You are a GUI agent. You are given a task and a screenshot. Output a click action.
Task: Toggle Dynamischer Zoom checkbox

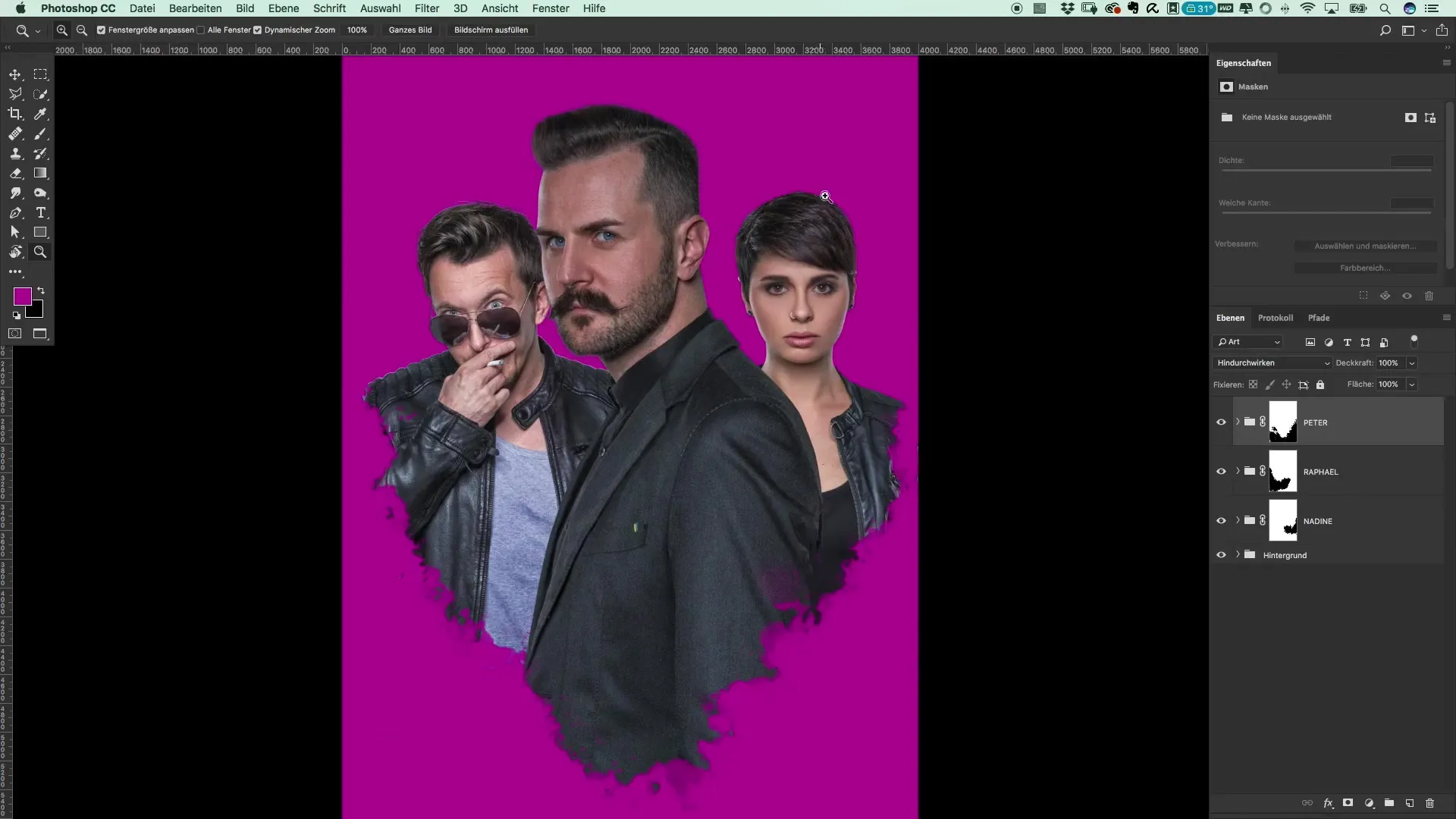click(x=257, y=30)
